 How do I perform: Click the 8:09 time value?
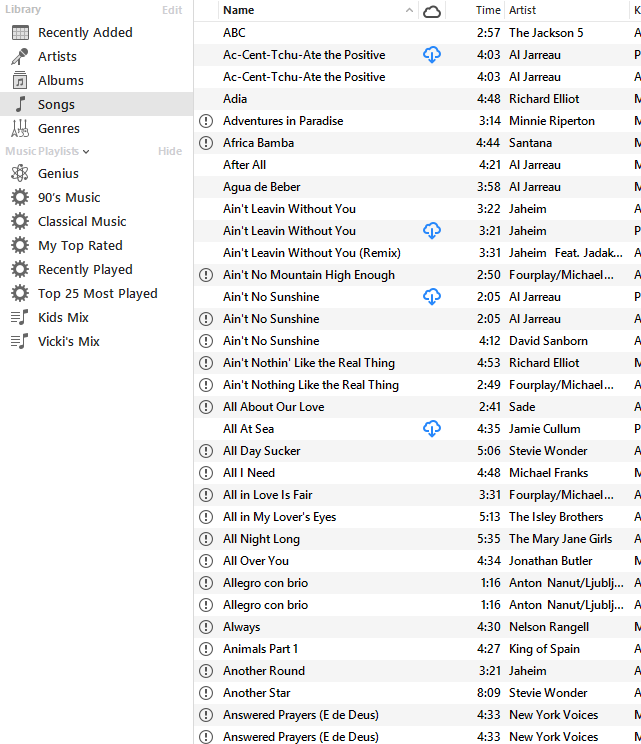(x=489, y=693)
